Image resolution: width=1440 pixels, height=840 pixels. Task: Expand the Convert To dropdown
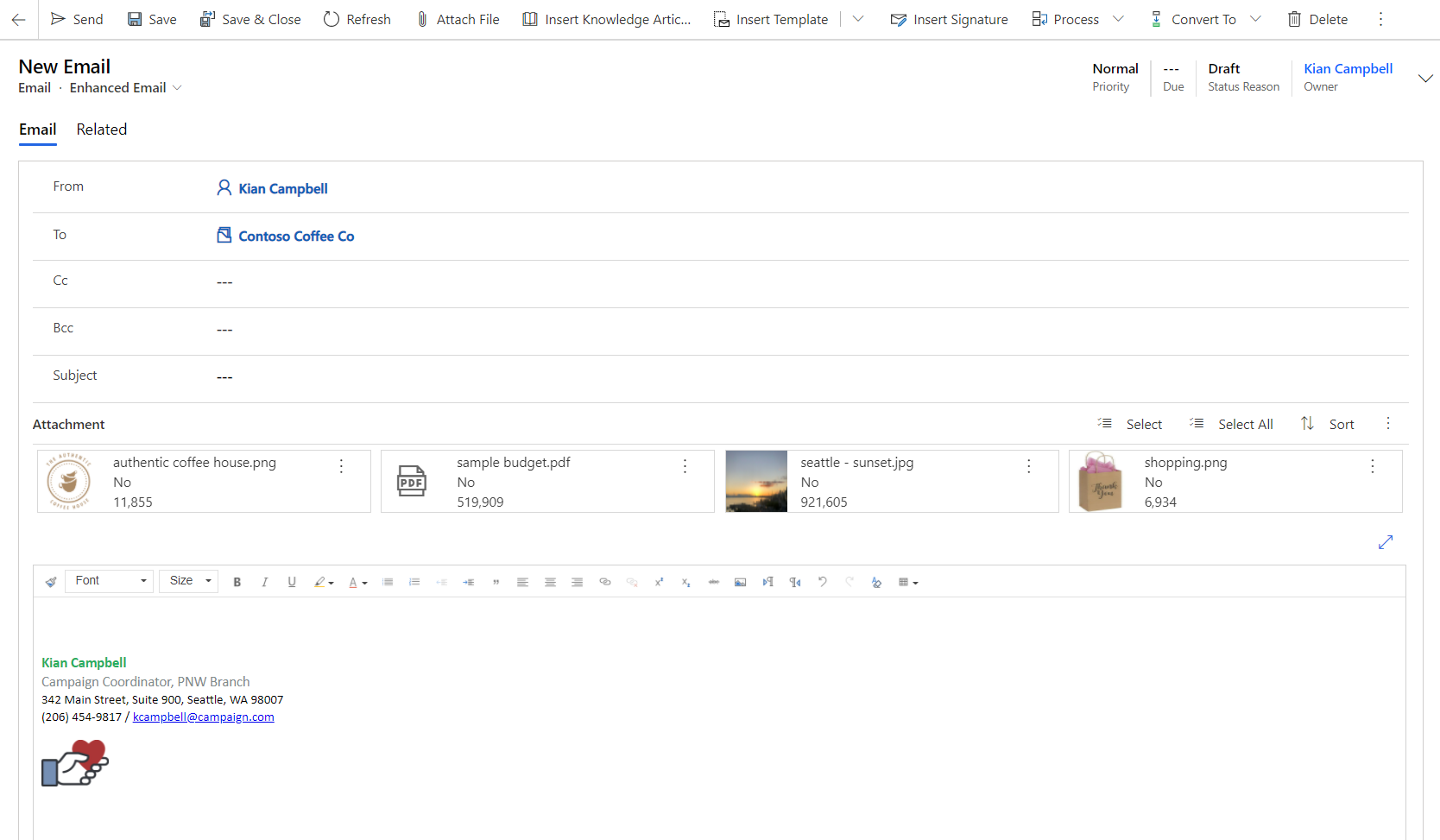tap(1255, 19)
